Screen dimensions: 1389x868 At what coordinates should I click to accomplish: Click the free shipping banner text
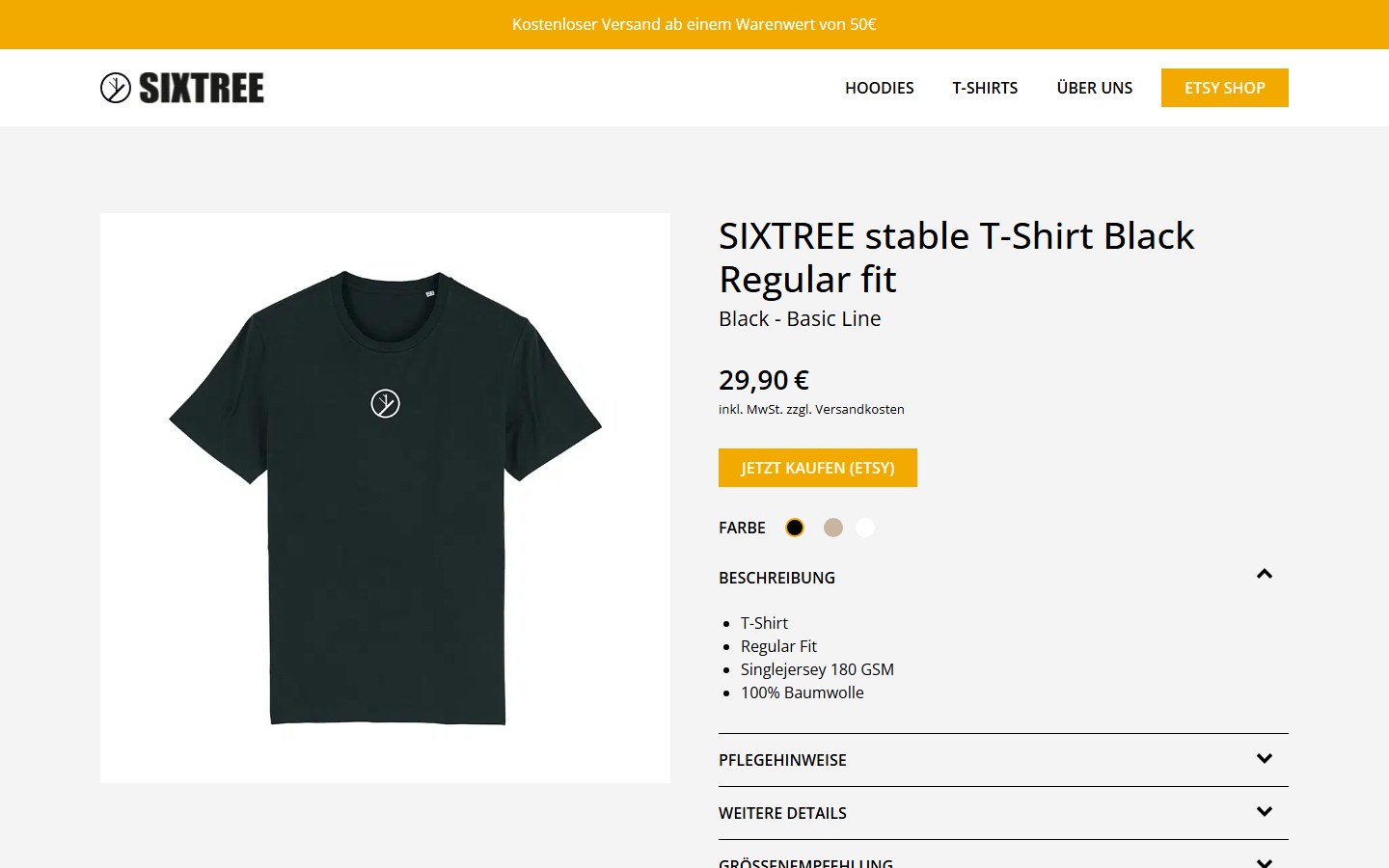[x=694, y=24]
